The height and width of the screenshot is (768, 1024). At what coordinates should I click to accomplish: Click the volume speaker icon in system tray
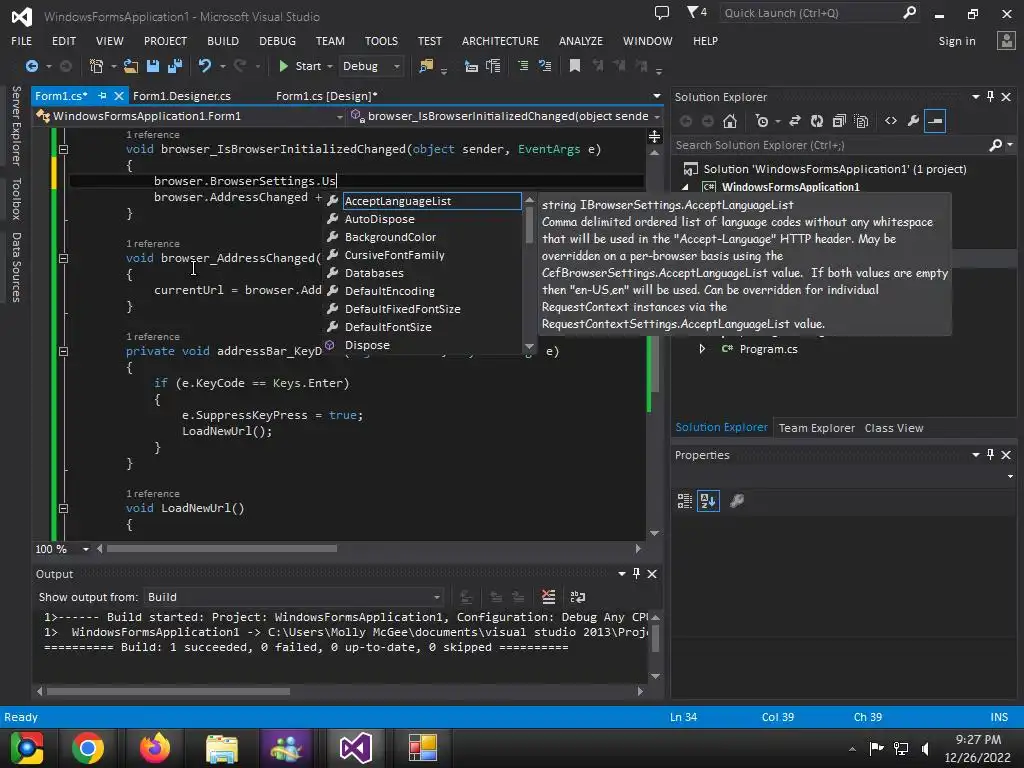tap(925, 748)
